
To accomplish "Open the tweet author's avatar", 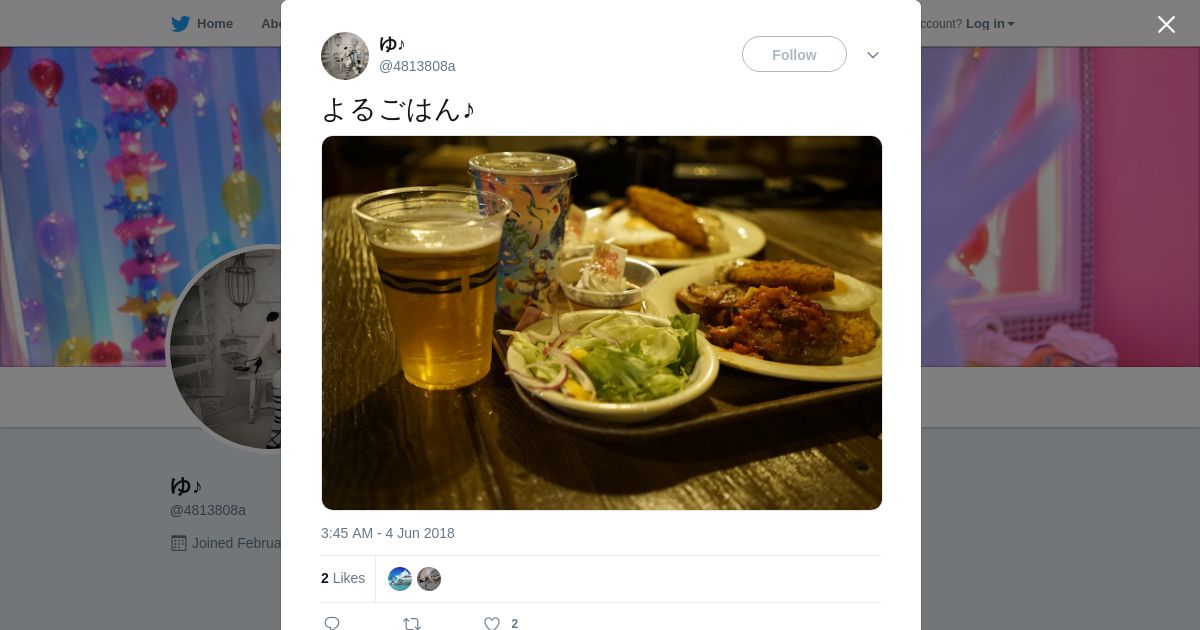I will point(345,56).
